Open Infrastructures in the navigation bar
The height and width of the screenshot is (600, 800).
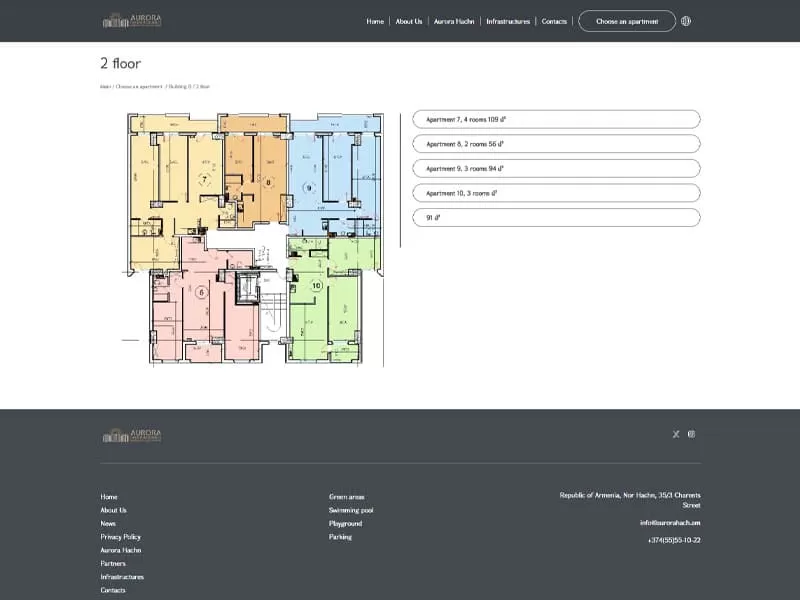[x=508, y=20]
